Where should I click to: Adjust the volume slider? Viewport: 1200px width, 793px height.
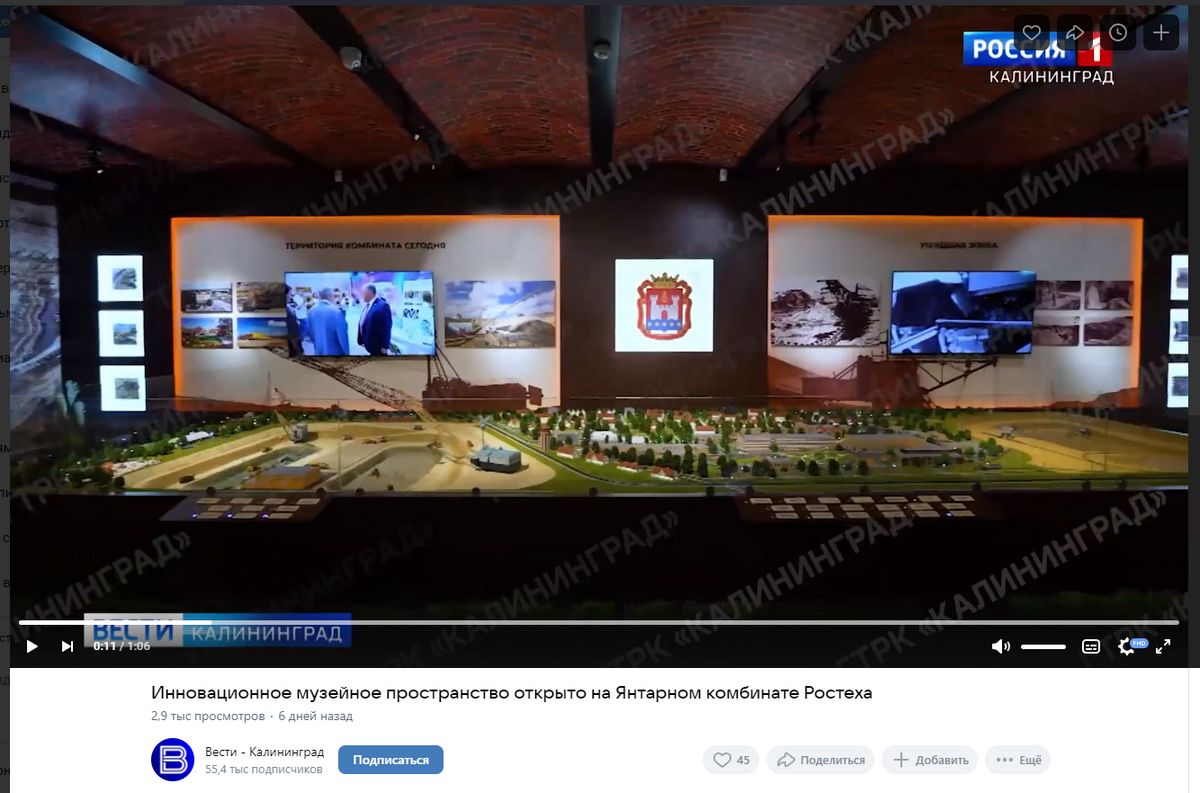click(1043, 647)
